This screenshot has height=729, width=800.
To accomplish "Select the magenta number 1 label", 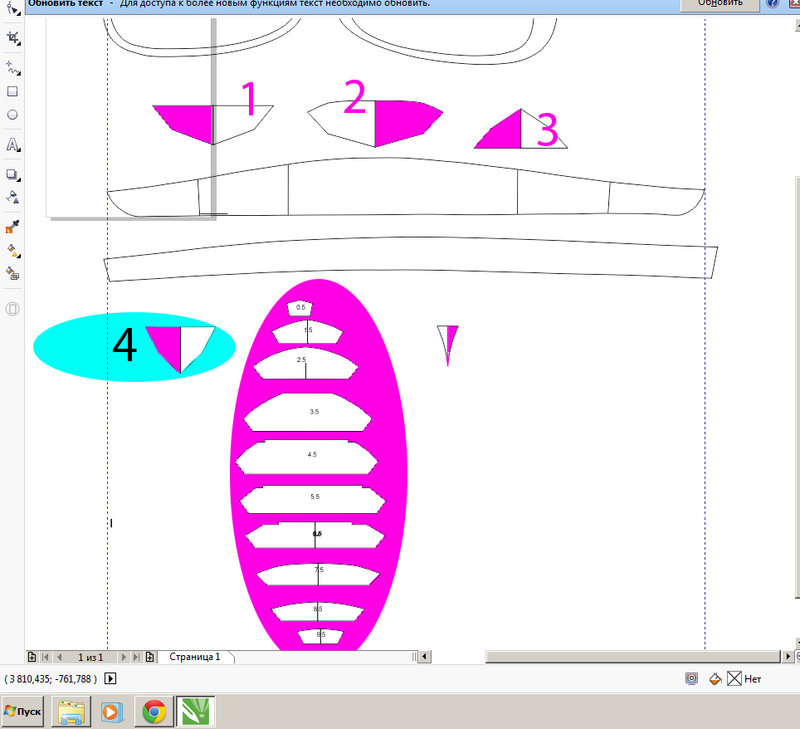I will tap(249, 98).
